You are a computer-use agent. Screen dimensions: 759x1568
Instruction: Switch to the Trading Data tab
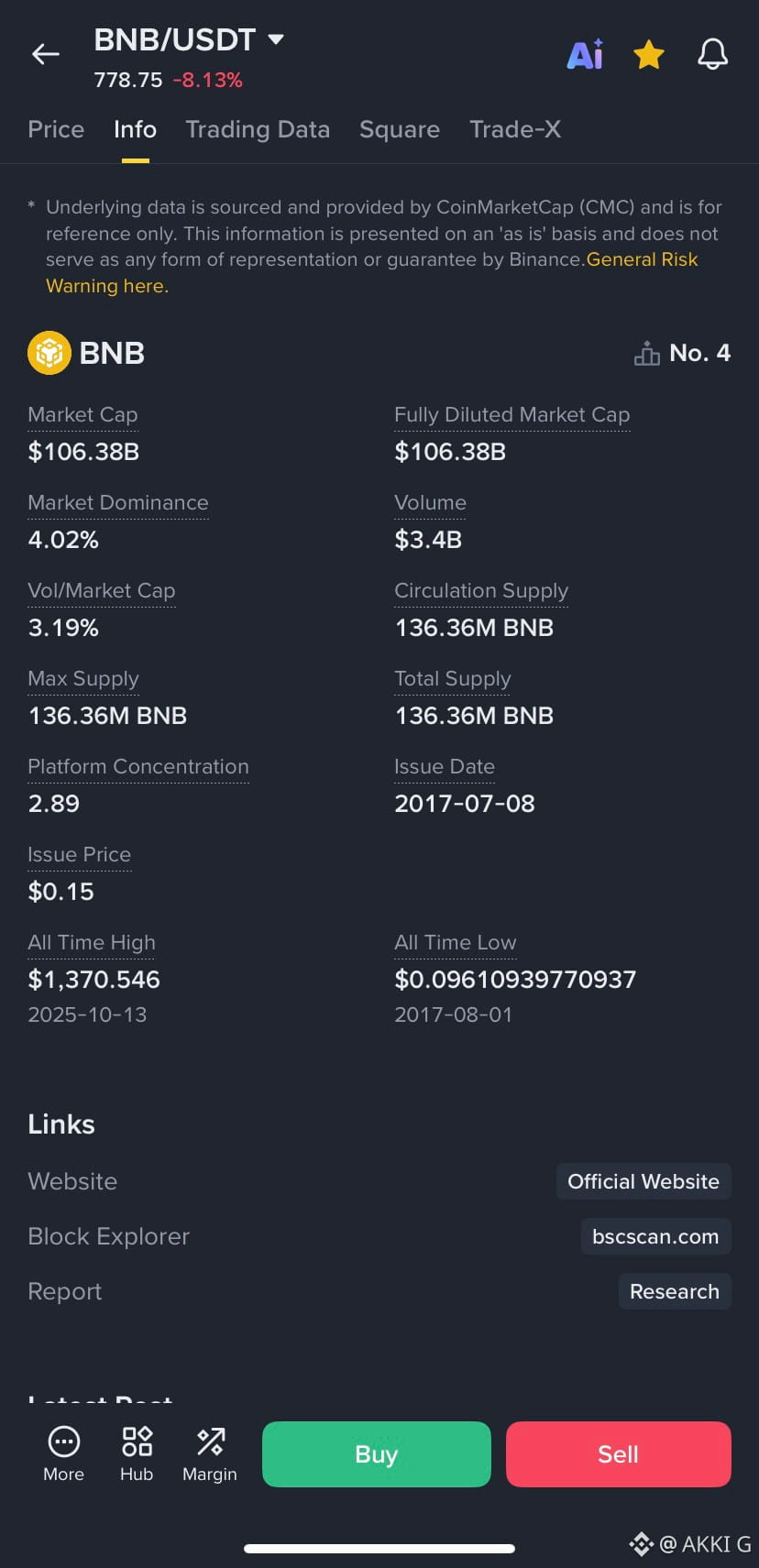click(x=258, y=129)
